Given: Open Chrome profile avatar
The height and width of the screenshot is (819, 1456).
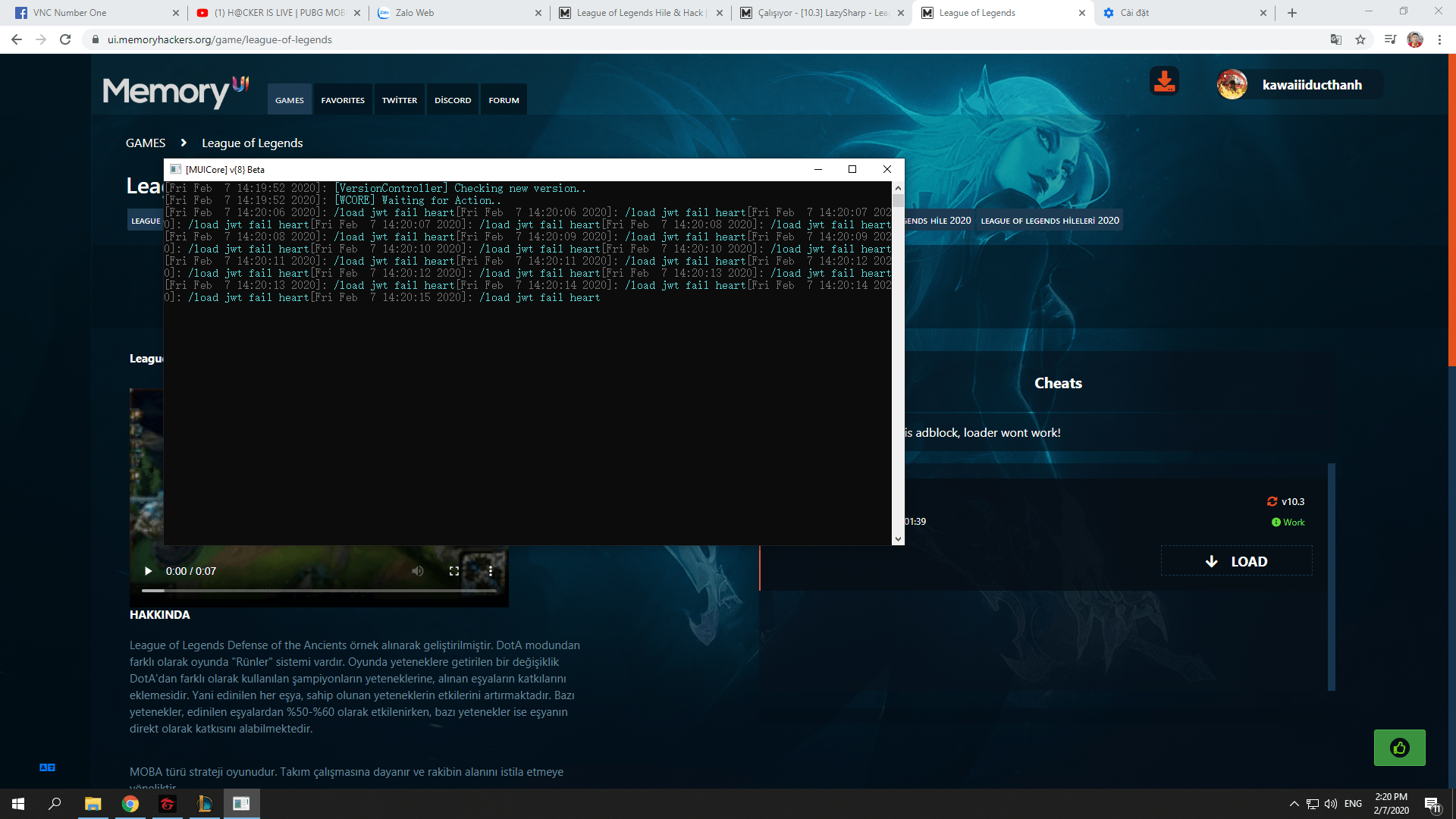Looking at the screenshot, I should pos(1415,39).
